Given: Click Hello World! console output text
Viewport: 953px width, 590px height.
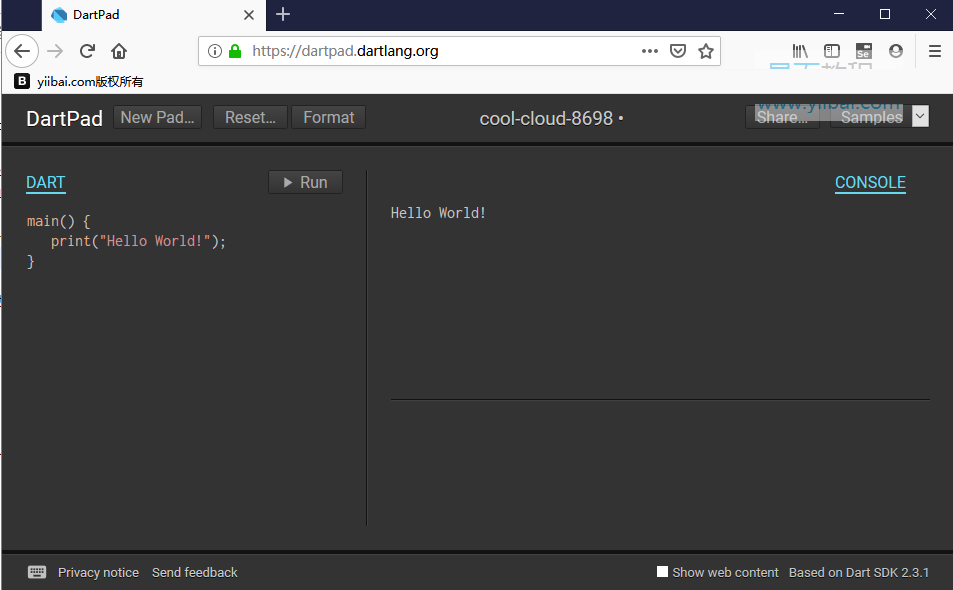Looking at the screenshot, I should tap(438, 213).
